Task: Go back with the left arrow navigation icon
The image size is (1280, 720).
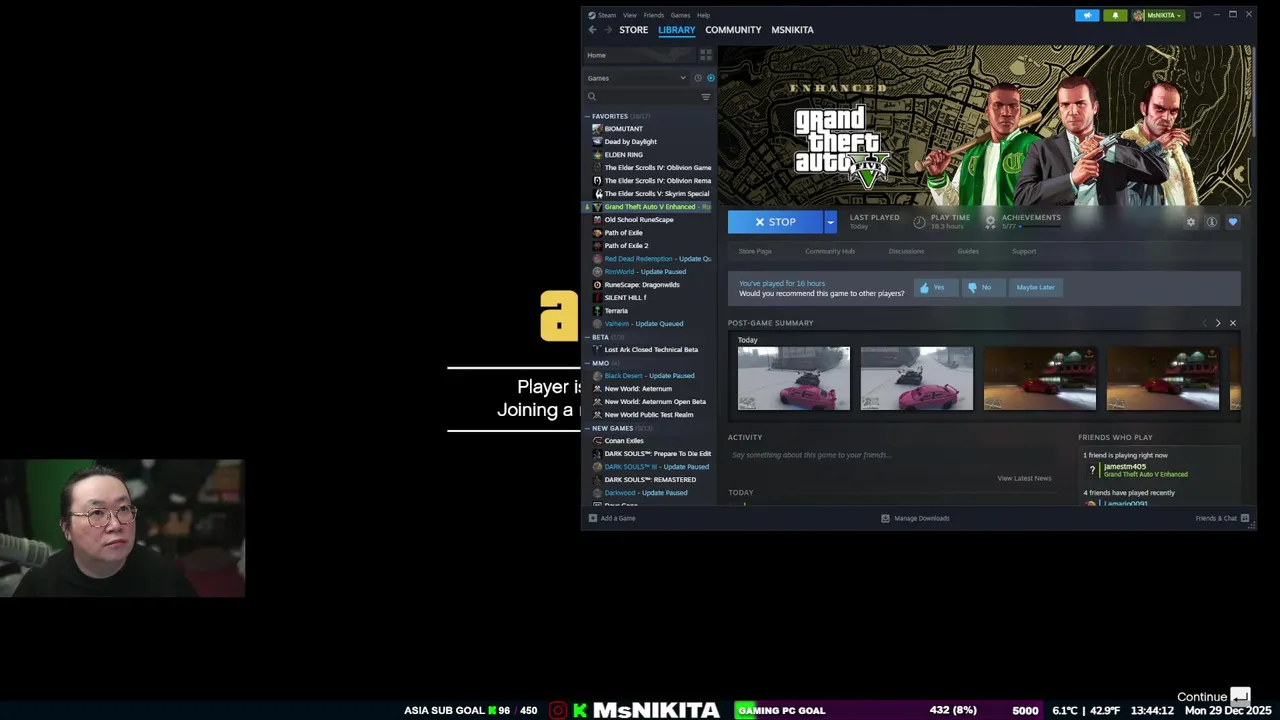Action: 592,30
